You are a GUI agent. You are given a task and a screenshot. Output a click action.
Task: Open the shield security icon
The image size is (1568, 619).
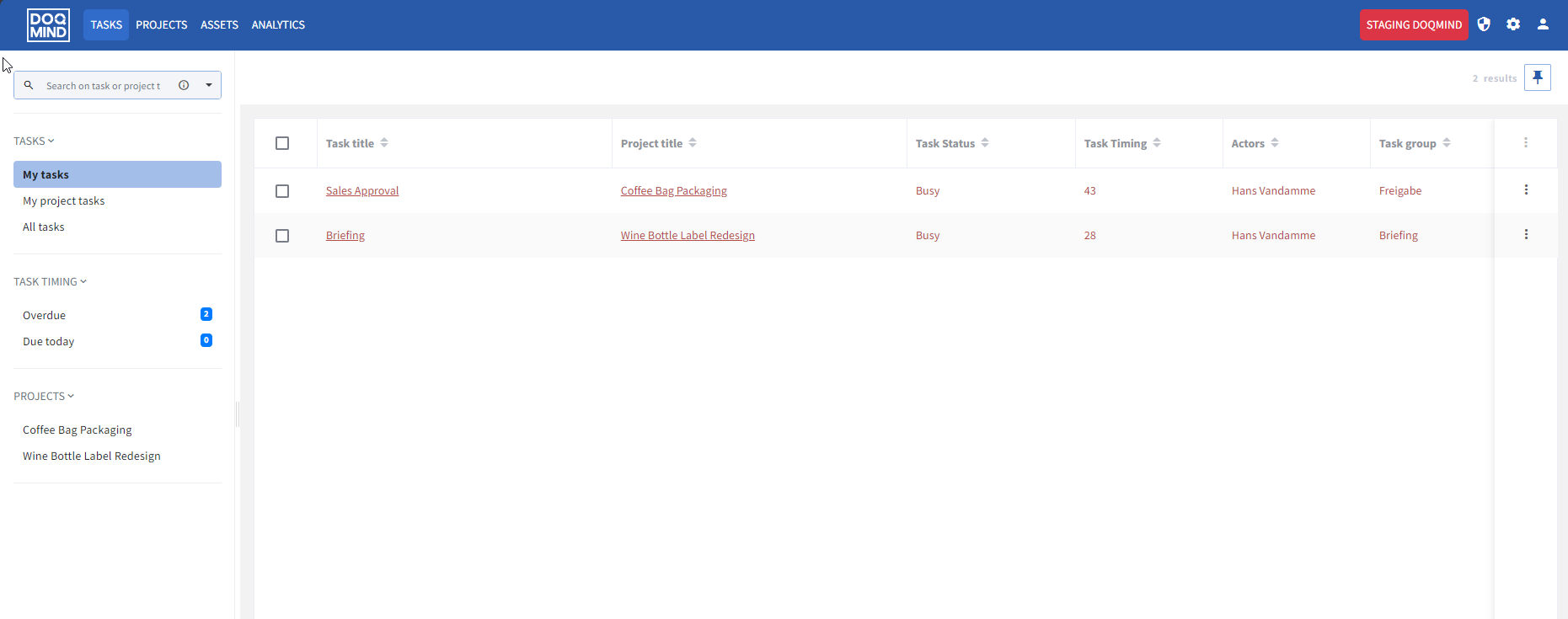click(1484, 24)
